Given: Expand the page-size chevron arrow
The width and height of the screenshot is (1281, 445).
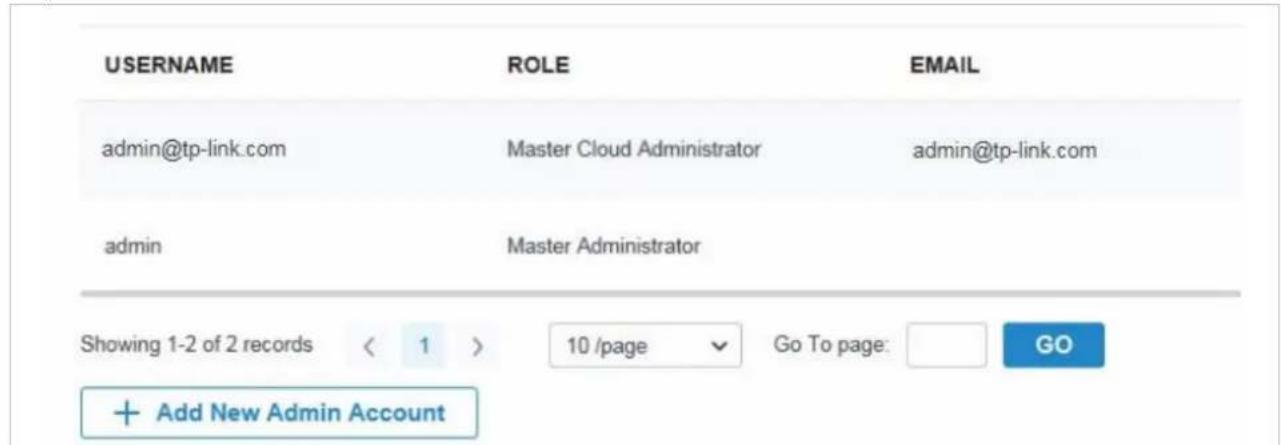Looking at the screenshot, I should 717,347.
